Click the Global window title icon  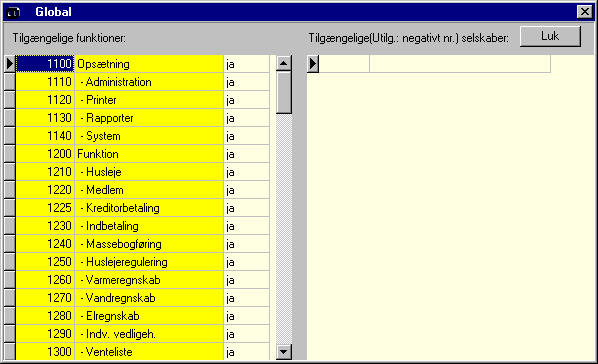[13, 12]
